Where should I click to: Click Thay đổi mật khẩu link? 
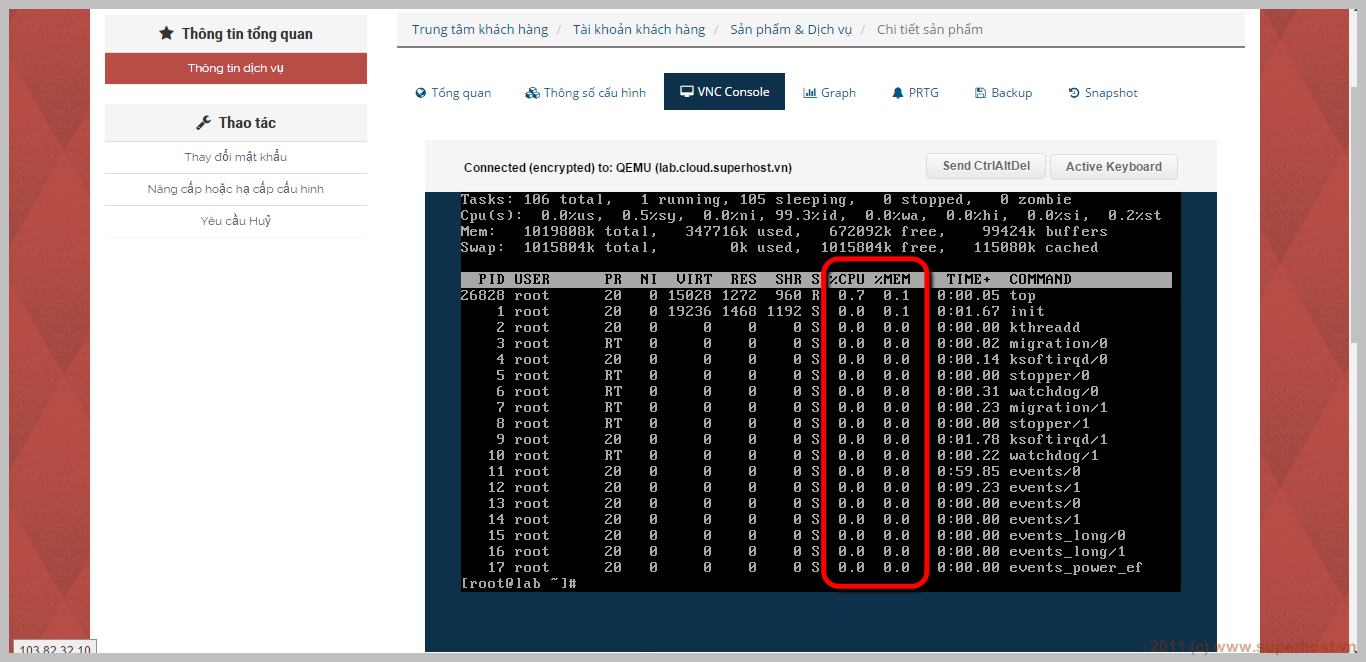tap(236, 157)
